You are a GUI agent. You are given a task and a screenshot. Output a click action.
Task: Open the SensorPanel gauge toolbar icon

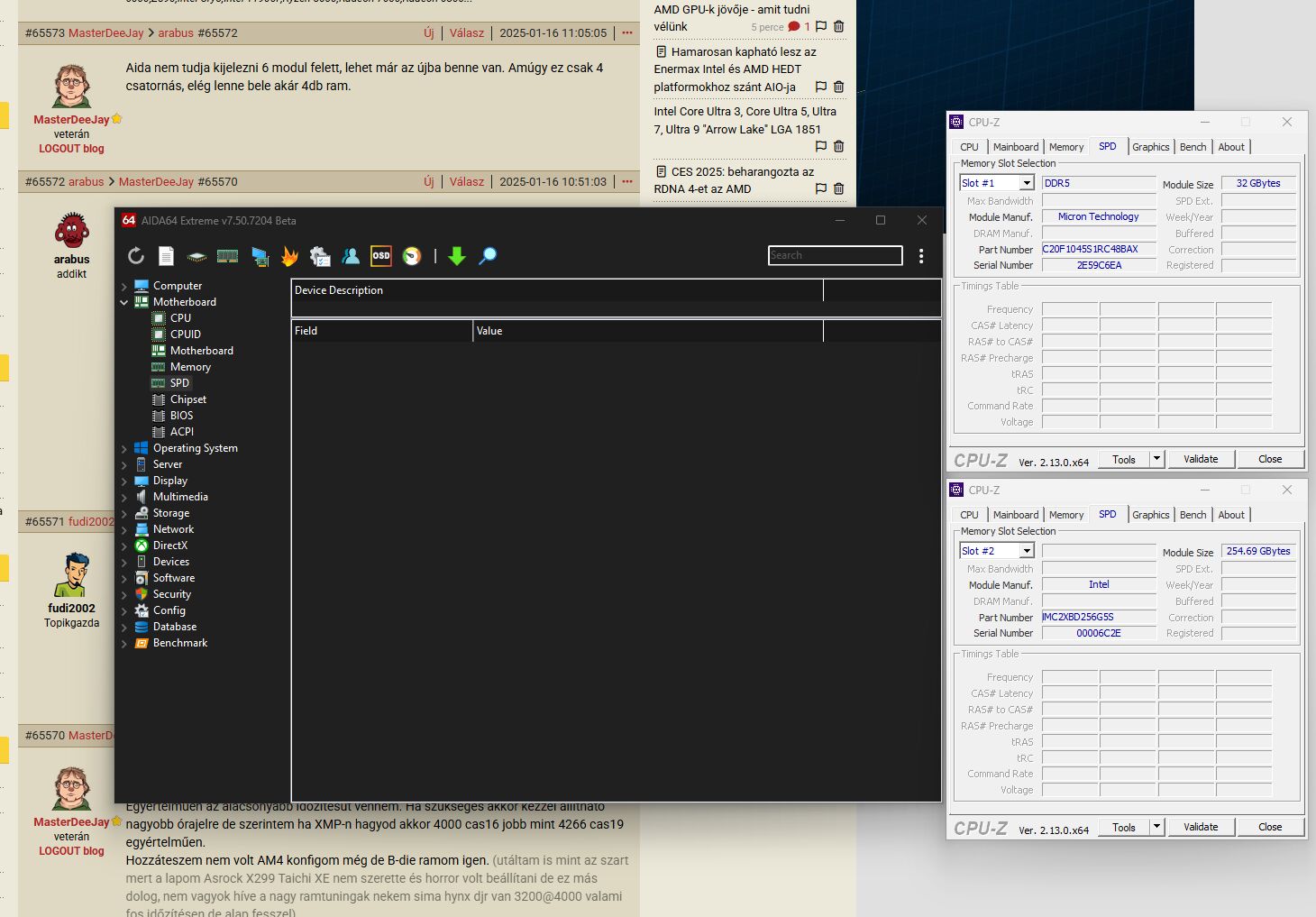(412, 256)
